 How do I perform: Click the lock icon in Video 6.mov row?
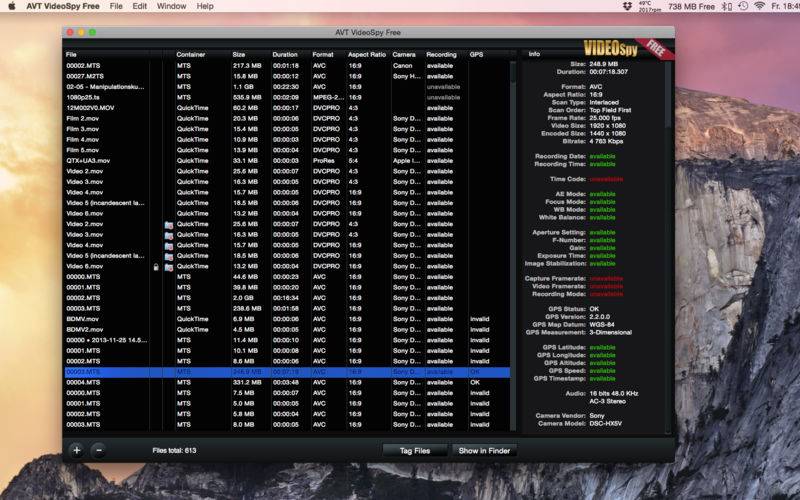pyautogui.click(x=156, y=267)
